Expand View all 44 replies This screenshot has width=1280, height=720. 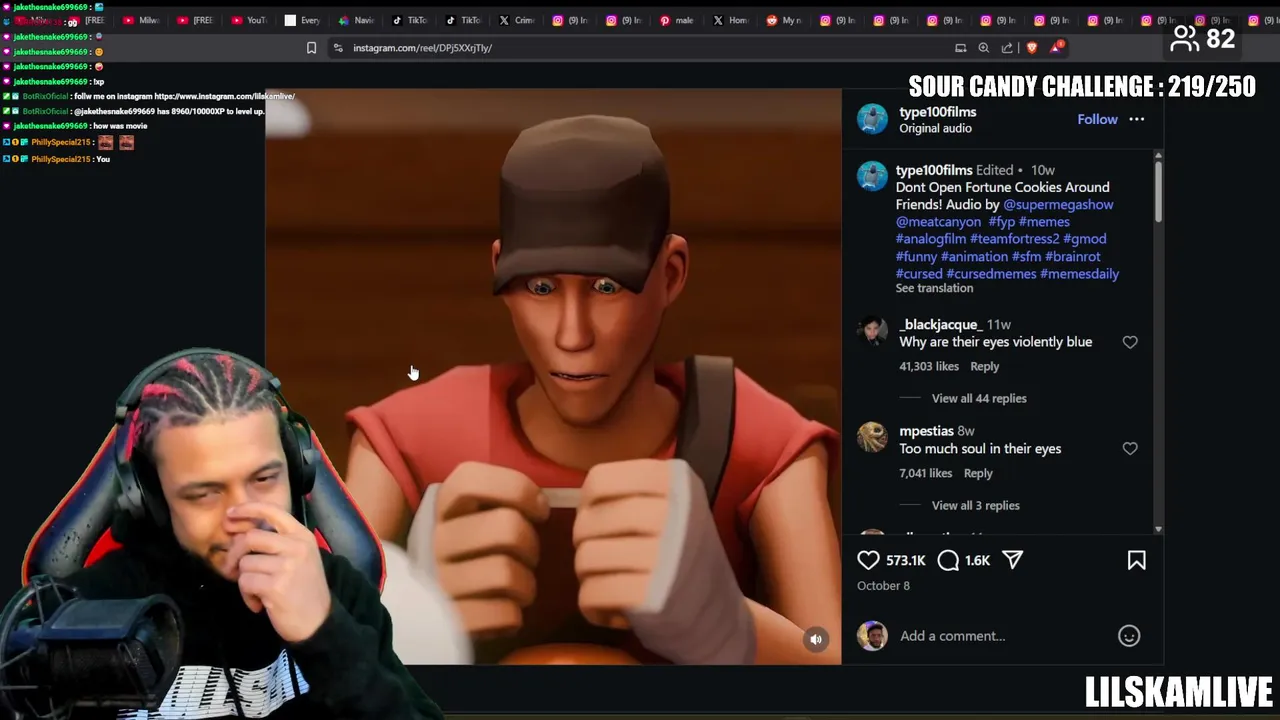click(979, 398)
